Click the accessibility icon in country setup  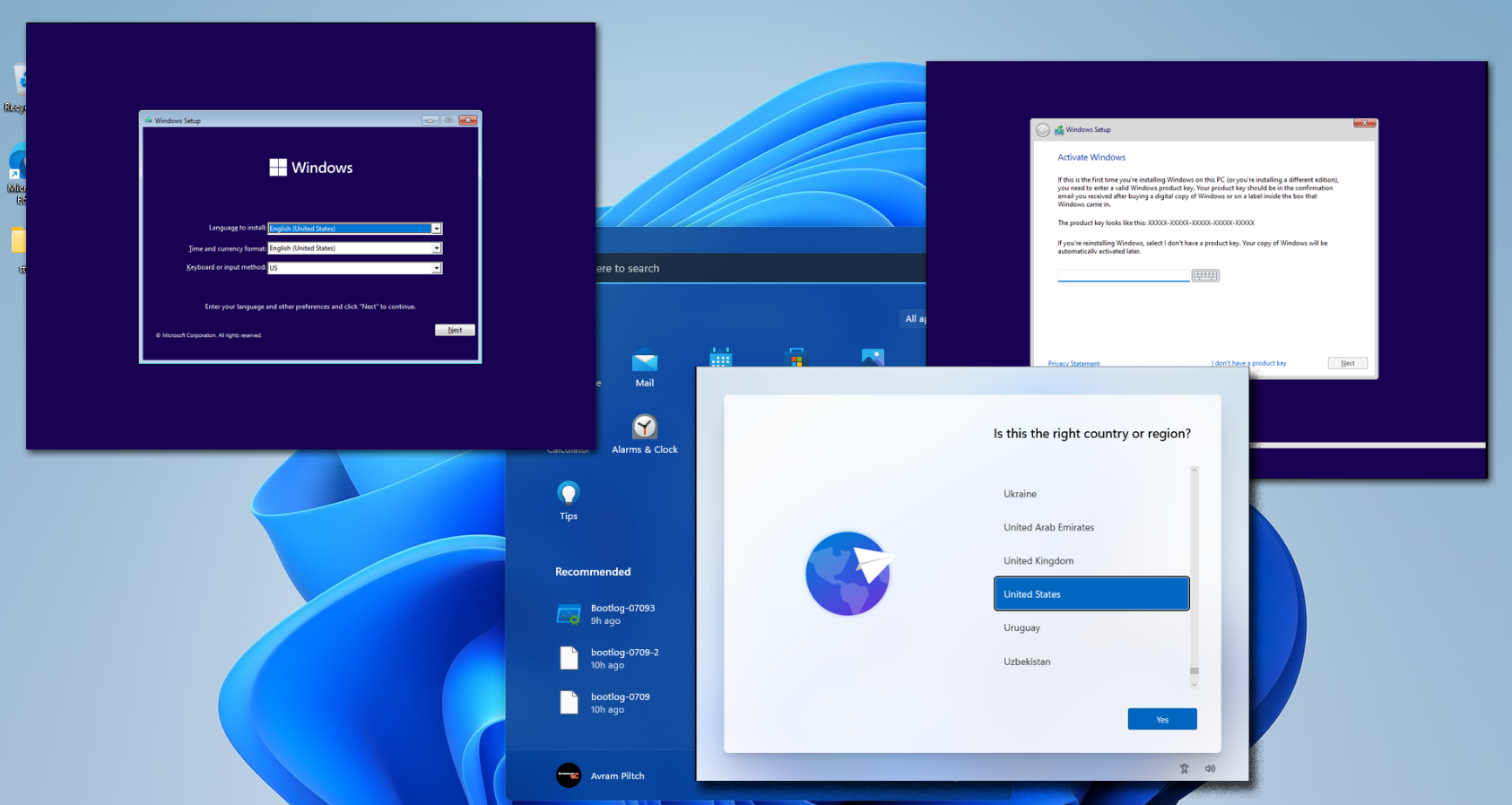[1184, 768]
